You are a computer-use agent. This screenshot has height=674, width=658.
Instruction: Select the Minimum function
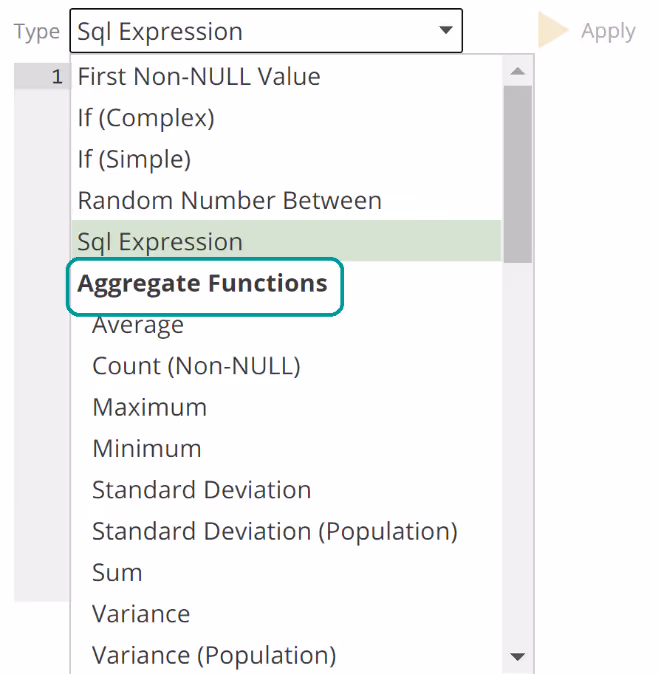click(146, 449)
